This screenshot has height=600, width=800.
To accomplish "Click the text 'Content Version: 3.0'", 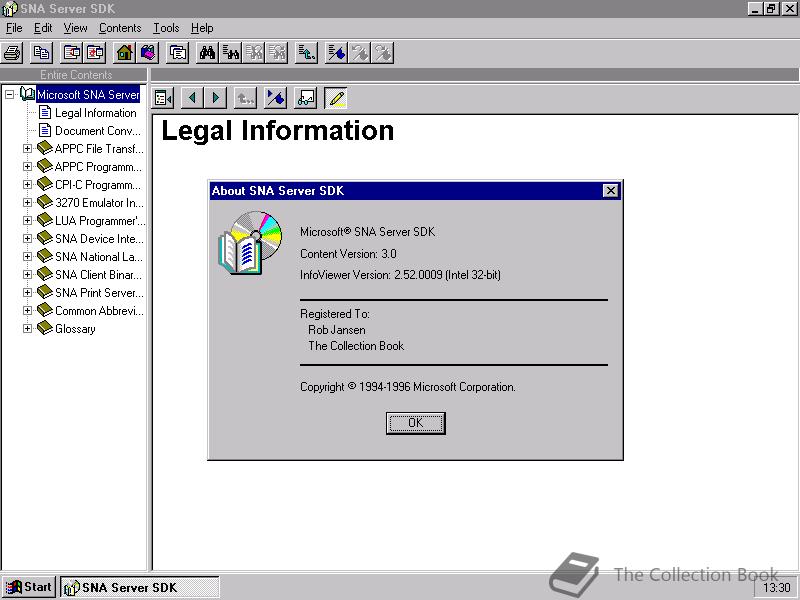I will (348, 254).
